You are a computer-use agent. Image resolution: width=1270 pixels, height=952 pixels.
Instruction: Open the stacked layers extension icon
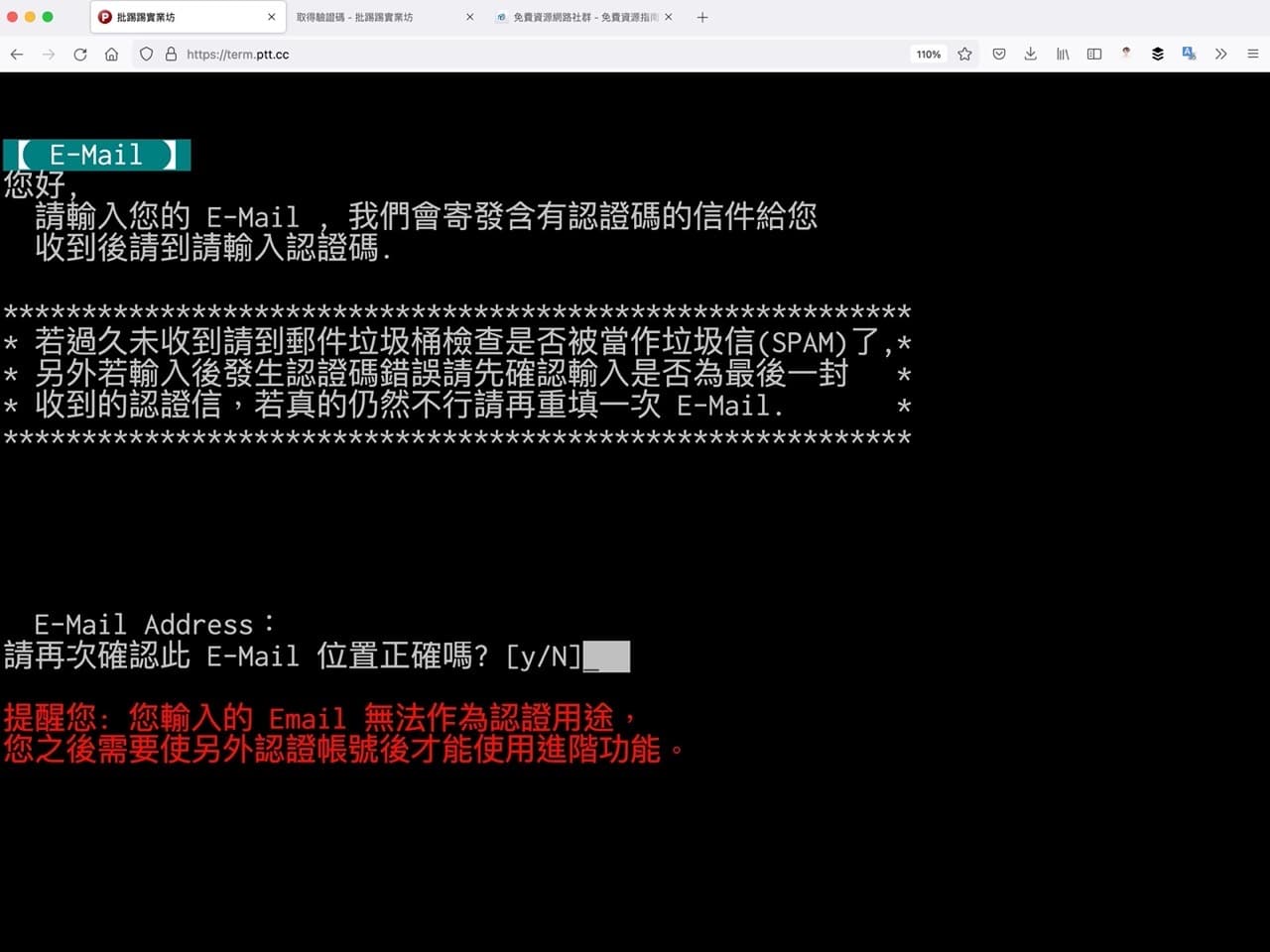click(x=1158, y=55)
